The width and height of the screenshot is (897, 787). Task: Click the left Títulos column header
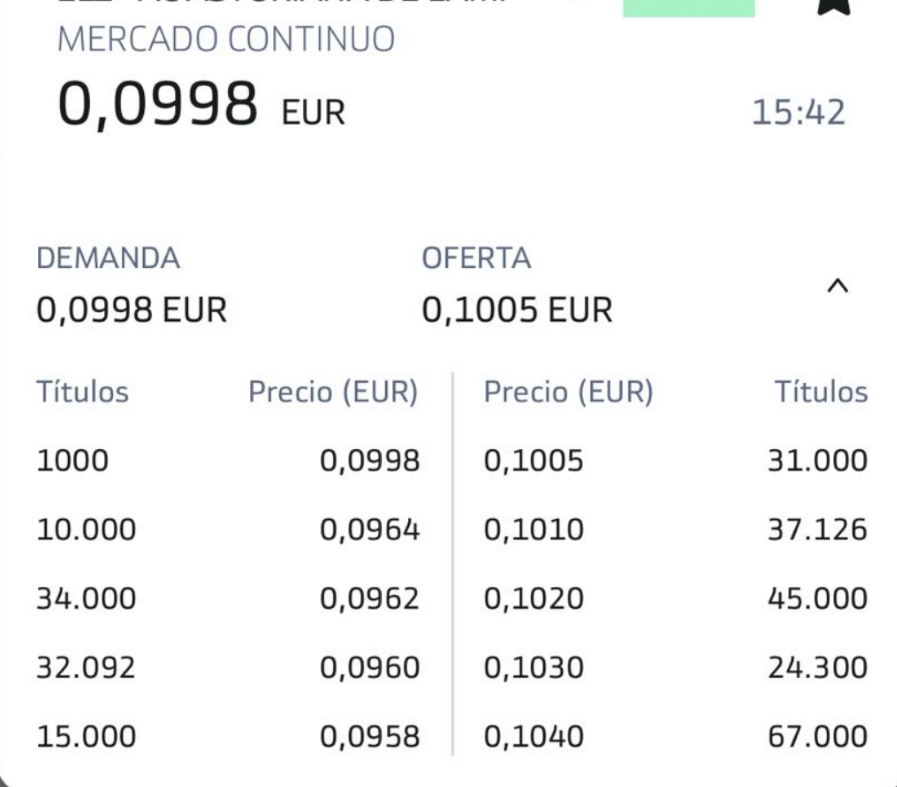tap(83, 392)
